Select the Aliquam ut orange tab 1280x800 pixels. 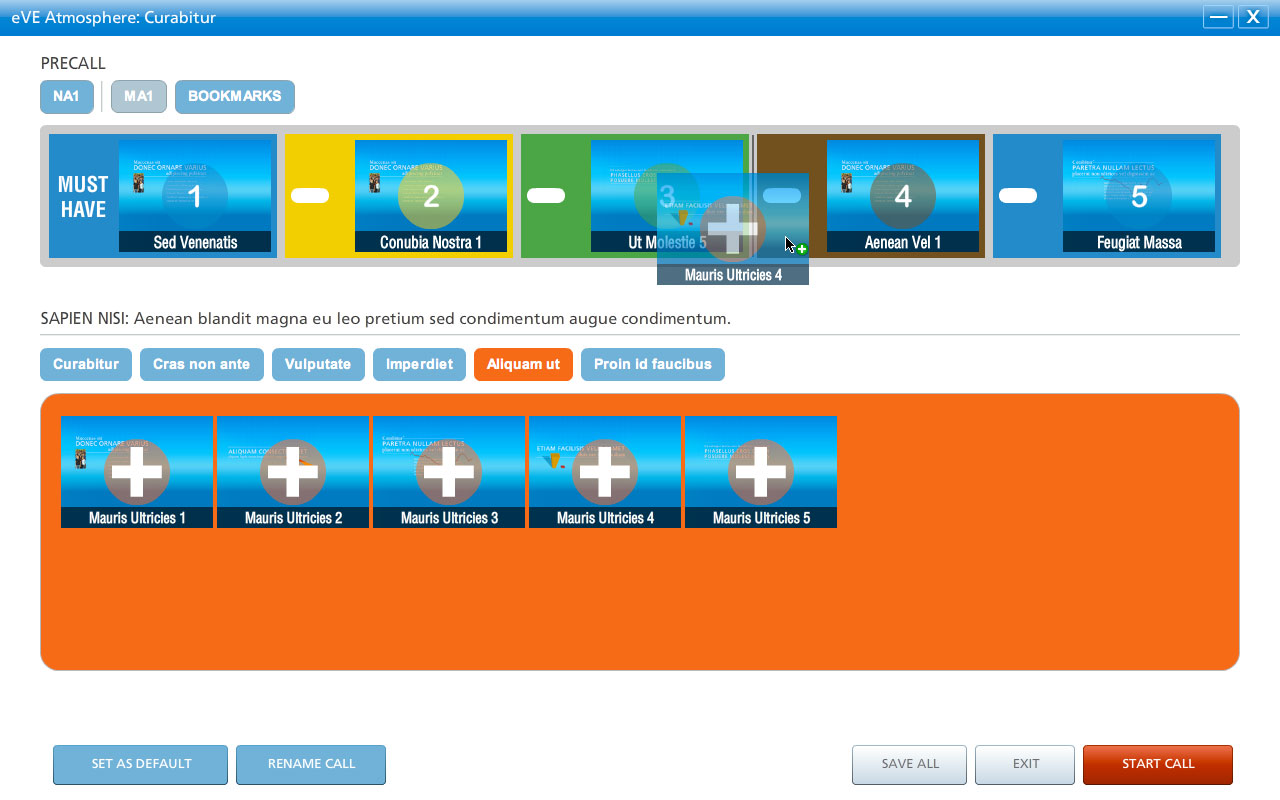click(x=523, y=364)
